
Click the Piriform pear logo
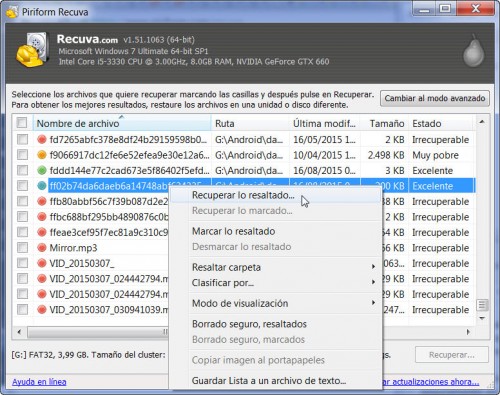click(473, 50)
